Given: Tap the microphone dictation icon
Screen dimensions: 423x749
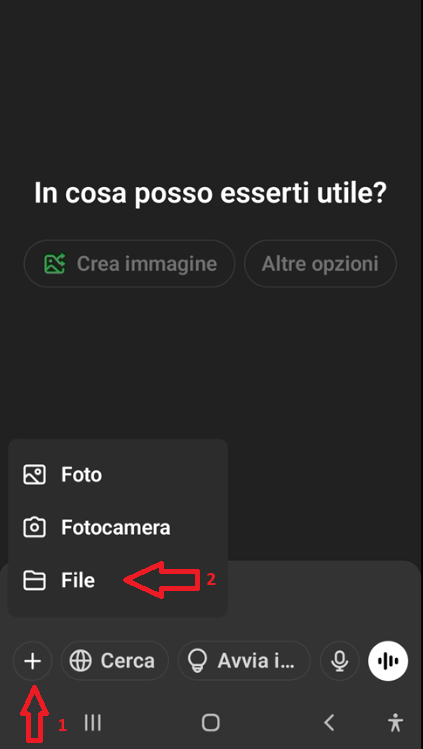Looking at the screenshot, I should click(339, 661).
